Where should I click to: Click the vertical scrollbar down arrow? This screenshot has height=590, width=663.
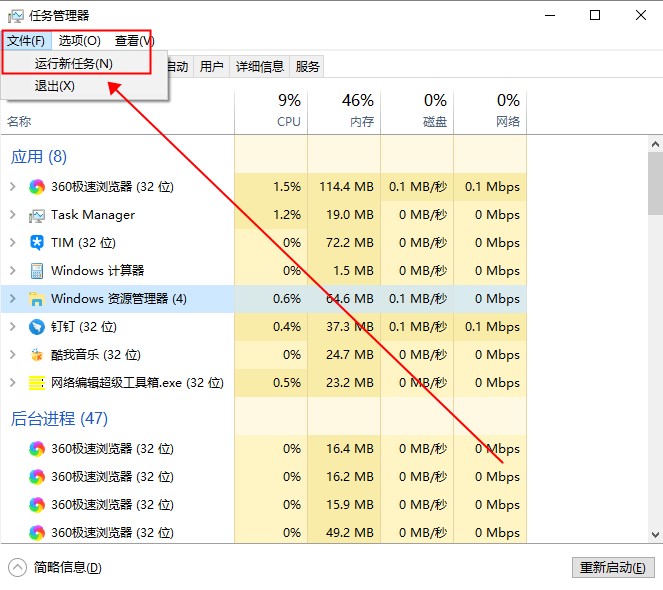click(x=655, y=535)
